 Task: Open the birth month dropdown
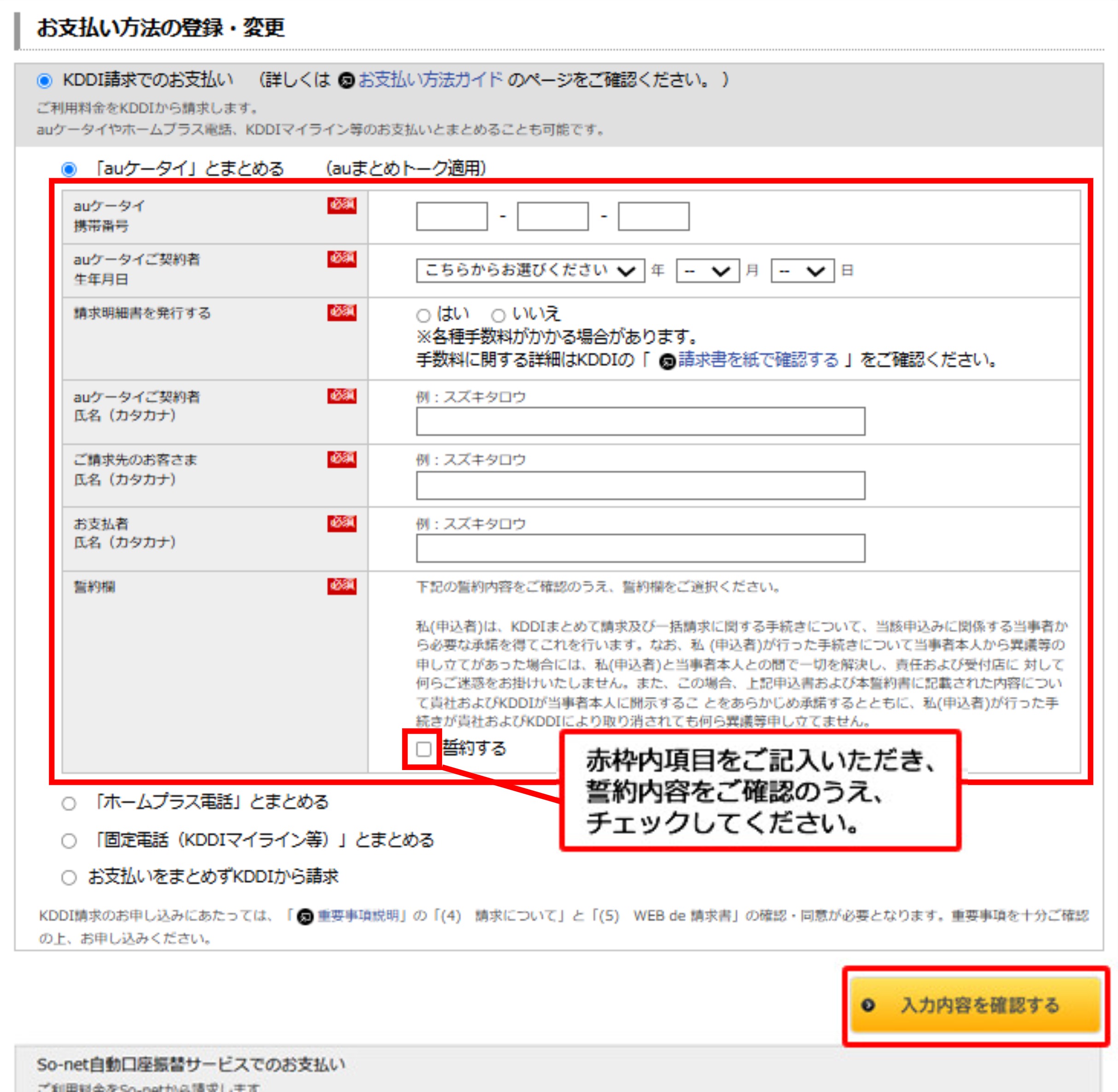pos(708,271)
